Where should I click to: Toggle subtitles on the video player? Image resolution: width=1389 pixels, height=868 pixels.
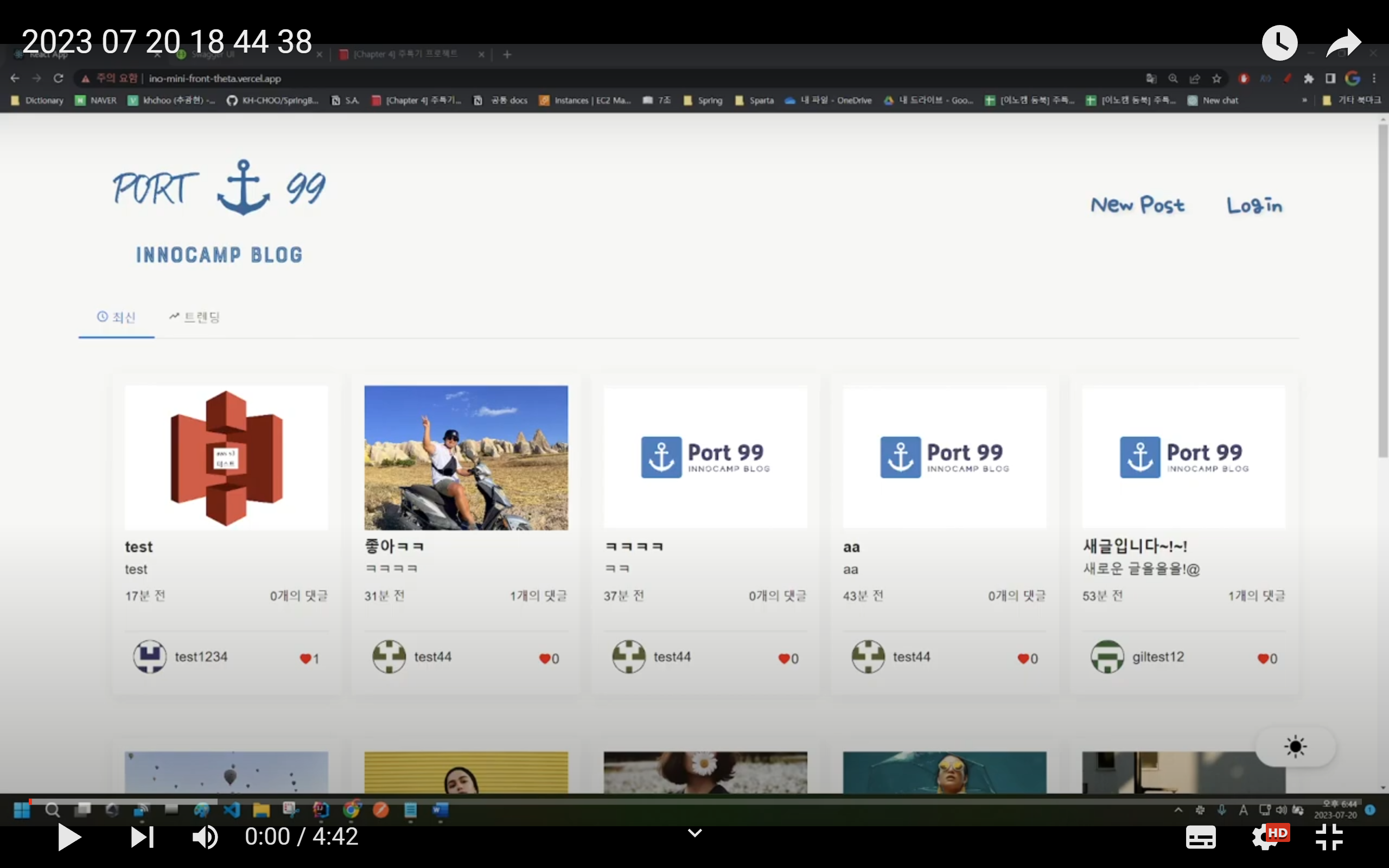1200,837
